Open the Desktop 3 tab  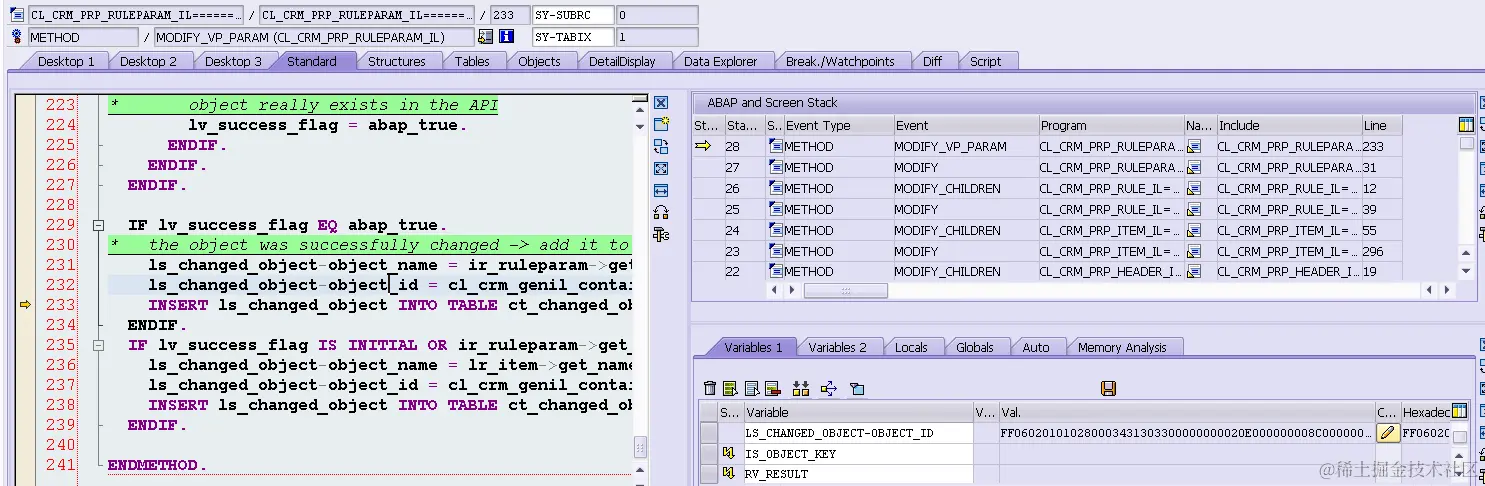[233, 61]
